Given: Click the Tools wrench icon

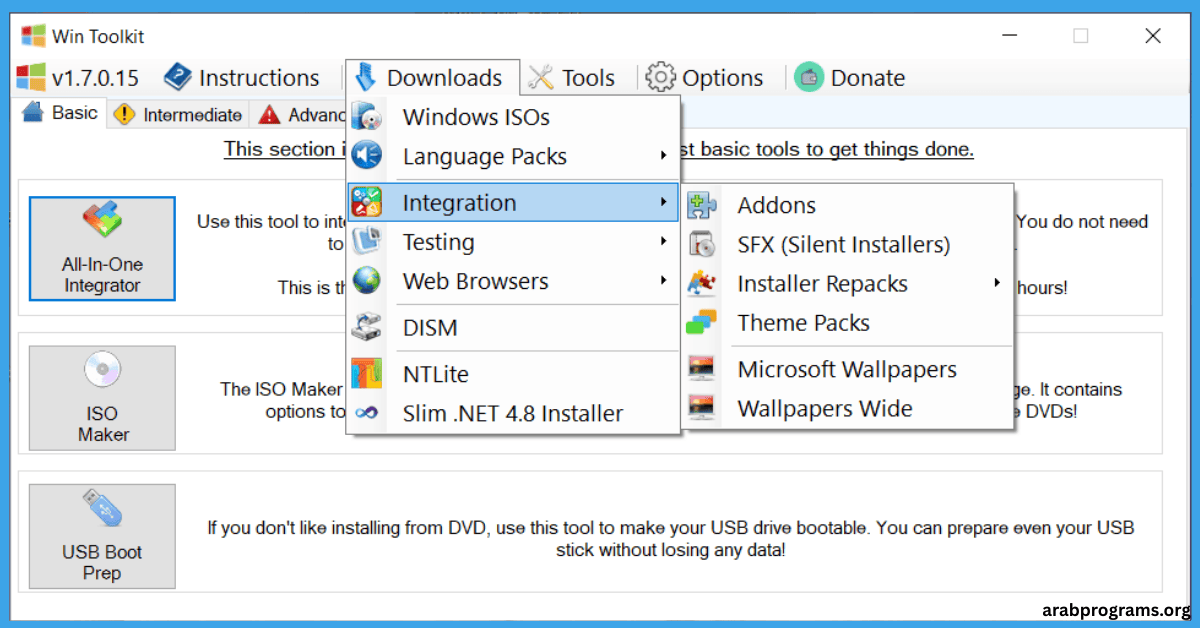Looking at the screenshot, I should pos(541,77).
